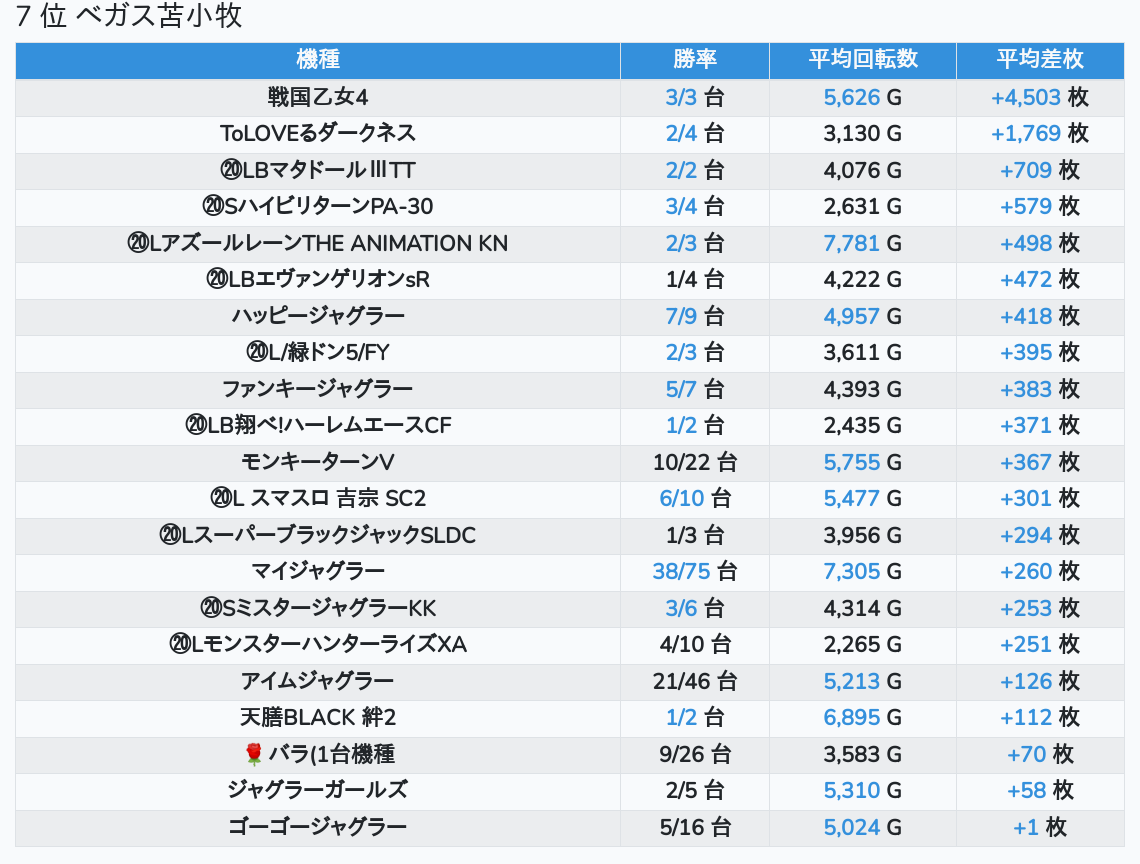Select ⑳LアズールレーンTHE ANIMATION KN name
The width and height of the screenshot is (1140, 864).
tap(318, 243)
